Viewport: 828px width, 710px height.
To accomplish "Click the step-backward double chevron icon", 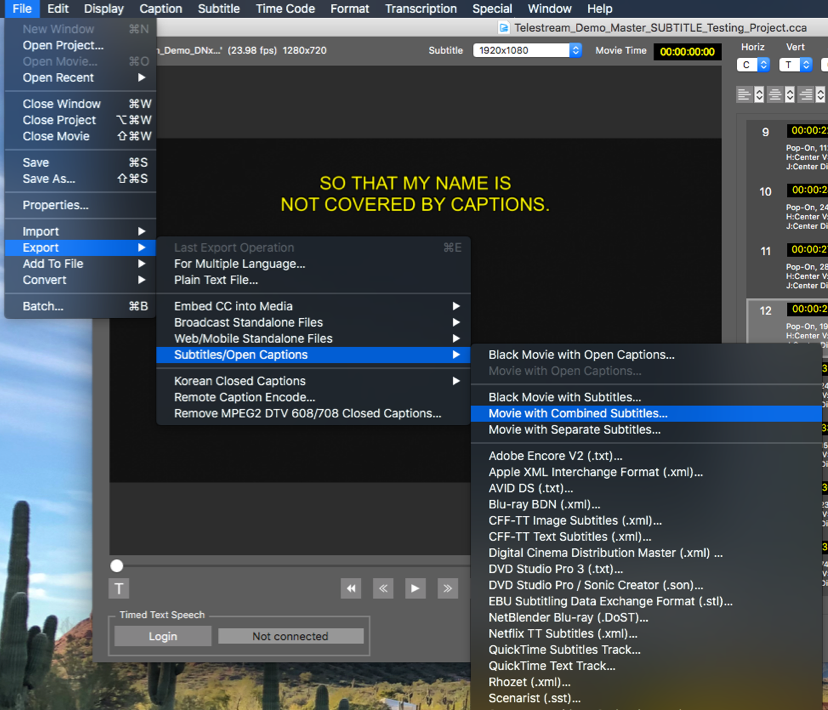I will [383, 588].
